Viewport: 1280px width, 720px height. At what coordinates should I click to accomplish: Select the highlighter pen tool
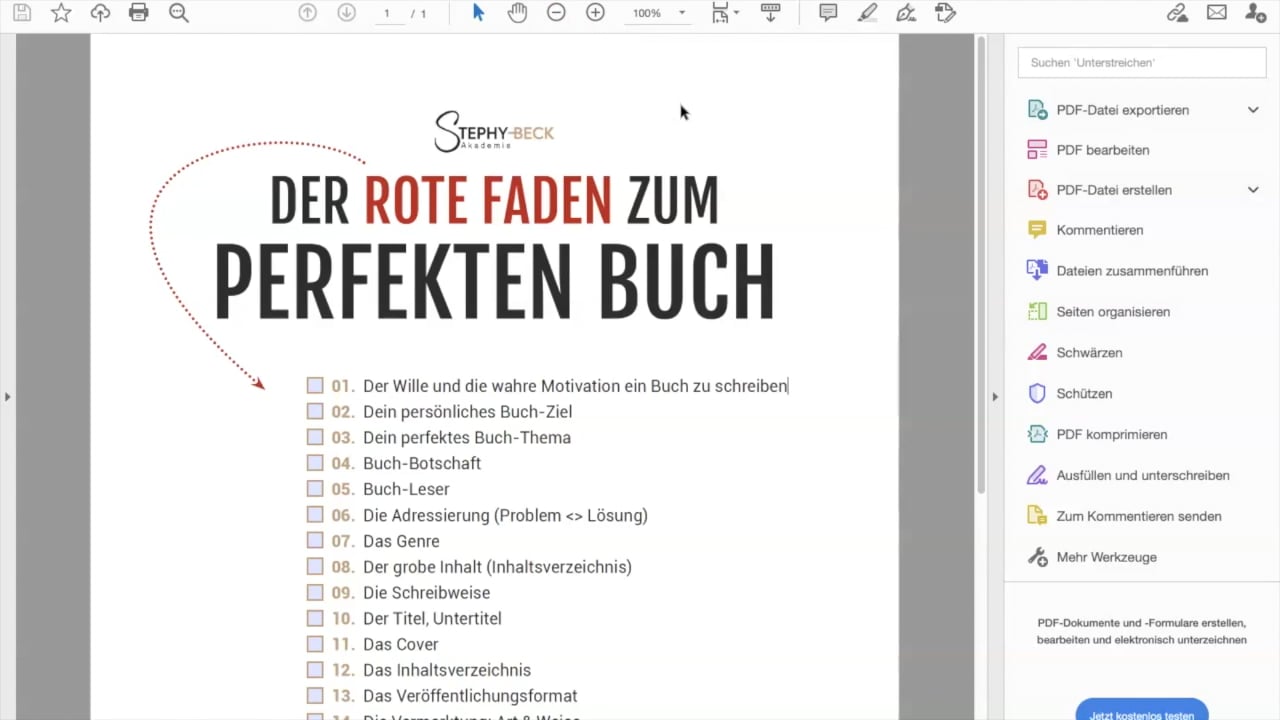pos(867,13)
